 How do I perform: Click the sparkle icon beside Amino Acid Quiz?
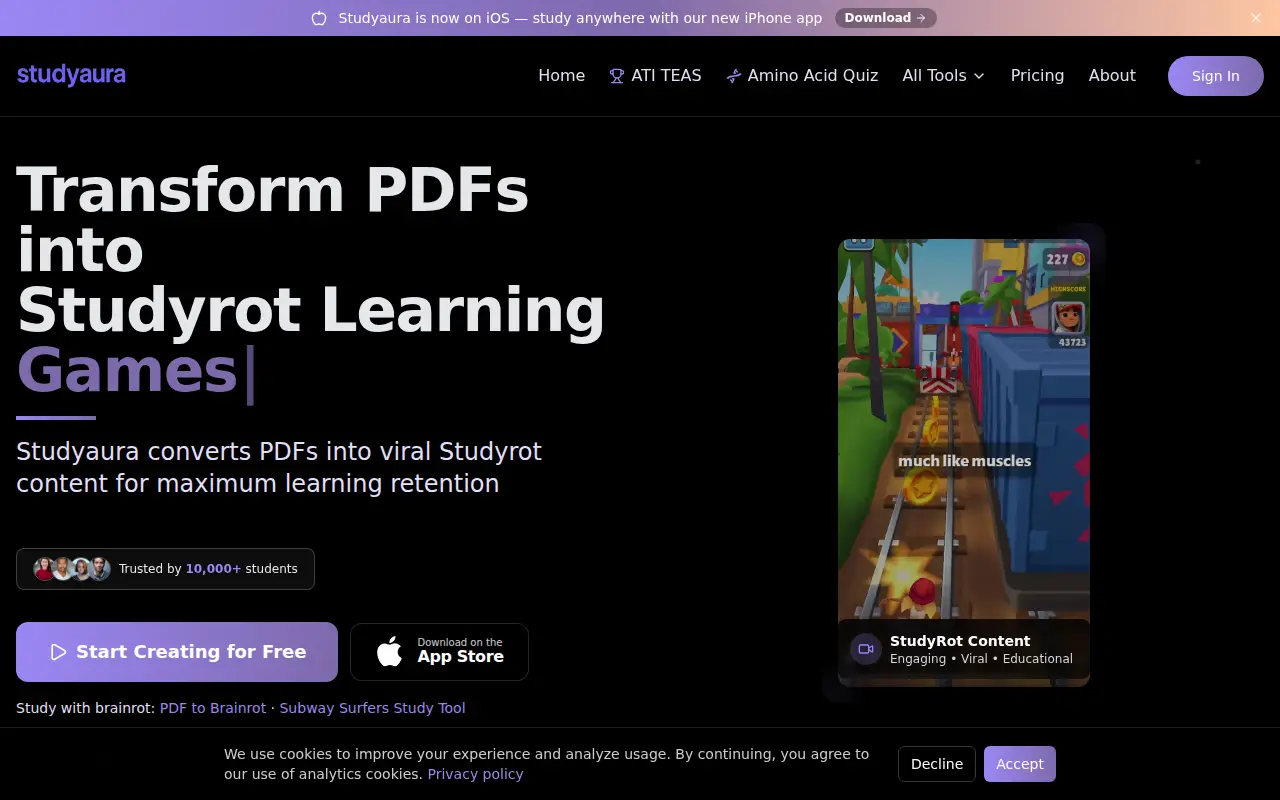[x=734, y=76]
